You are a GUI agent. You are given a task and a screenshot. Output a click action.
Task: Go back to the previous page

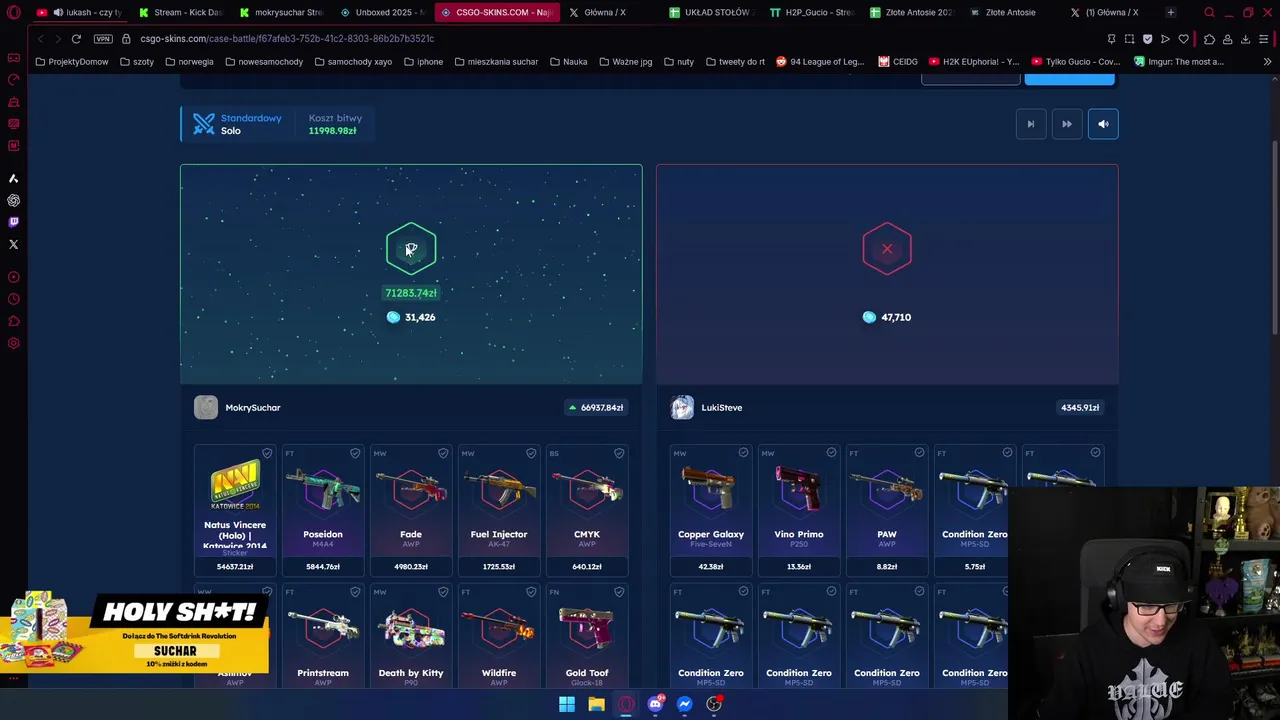point(40,38)
